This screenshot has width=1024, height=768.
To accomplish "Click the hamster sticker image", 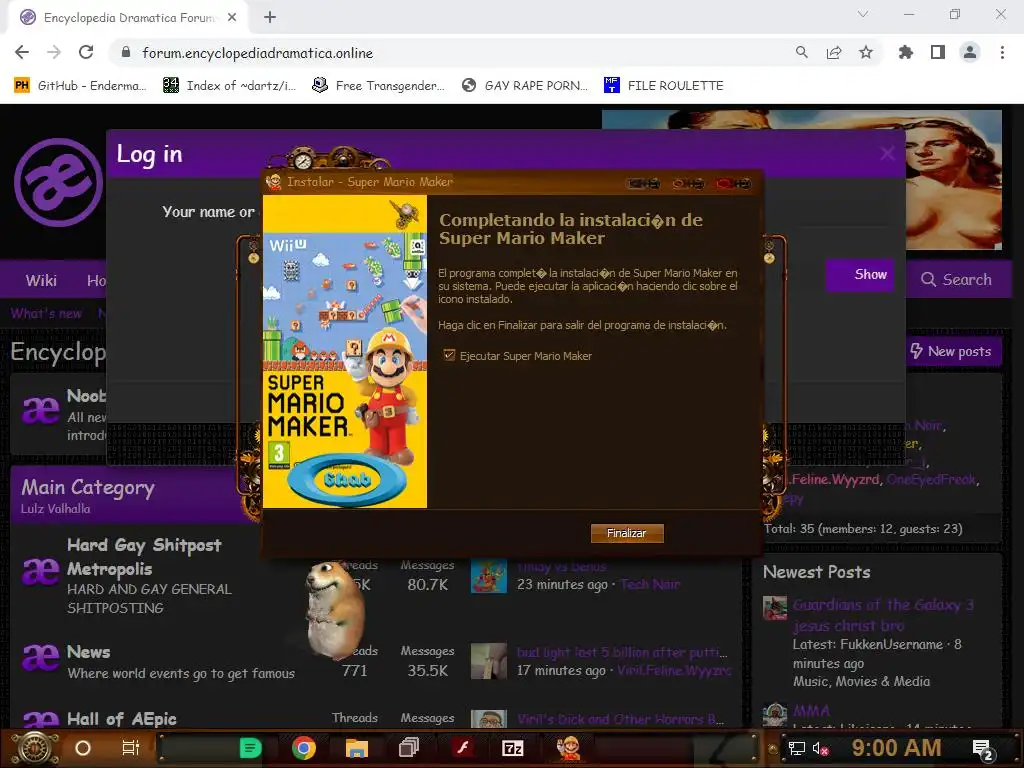I will [x=334, y=609].
